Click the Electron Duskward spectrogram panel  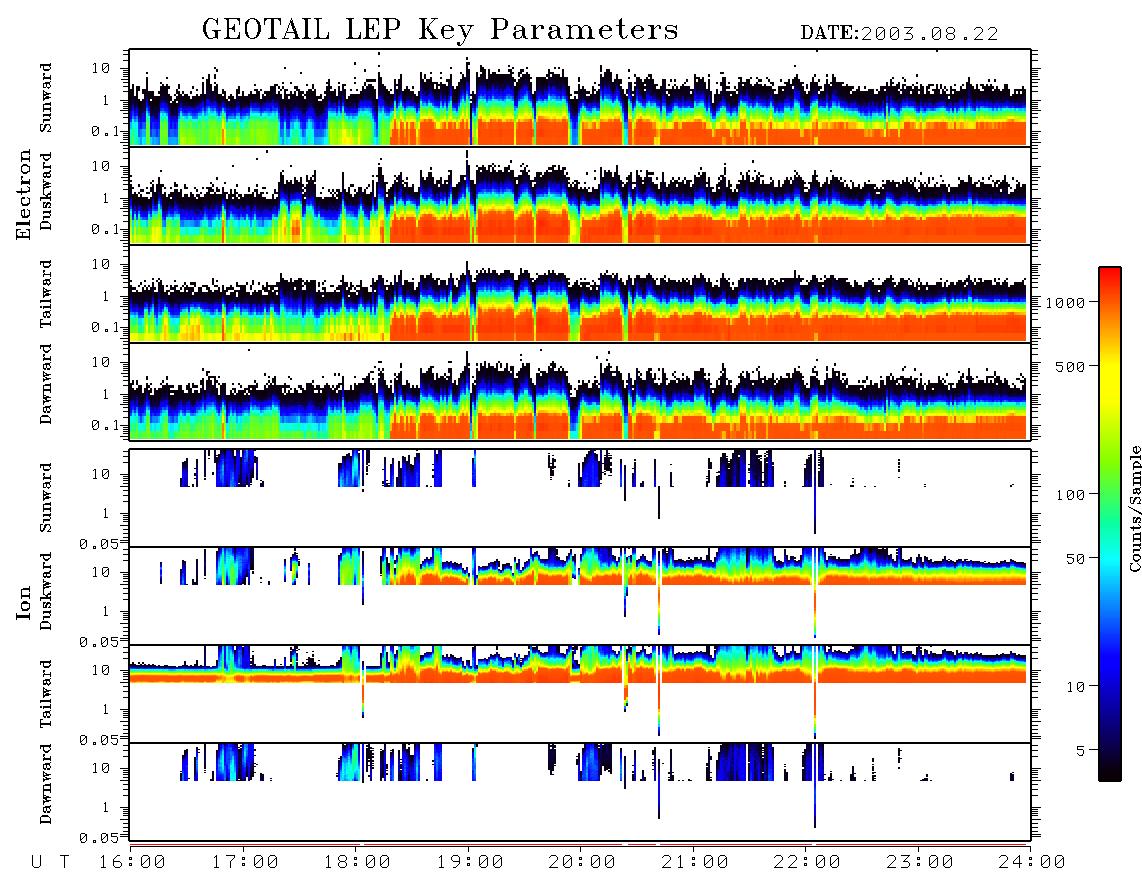580,196
